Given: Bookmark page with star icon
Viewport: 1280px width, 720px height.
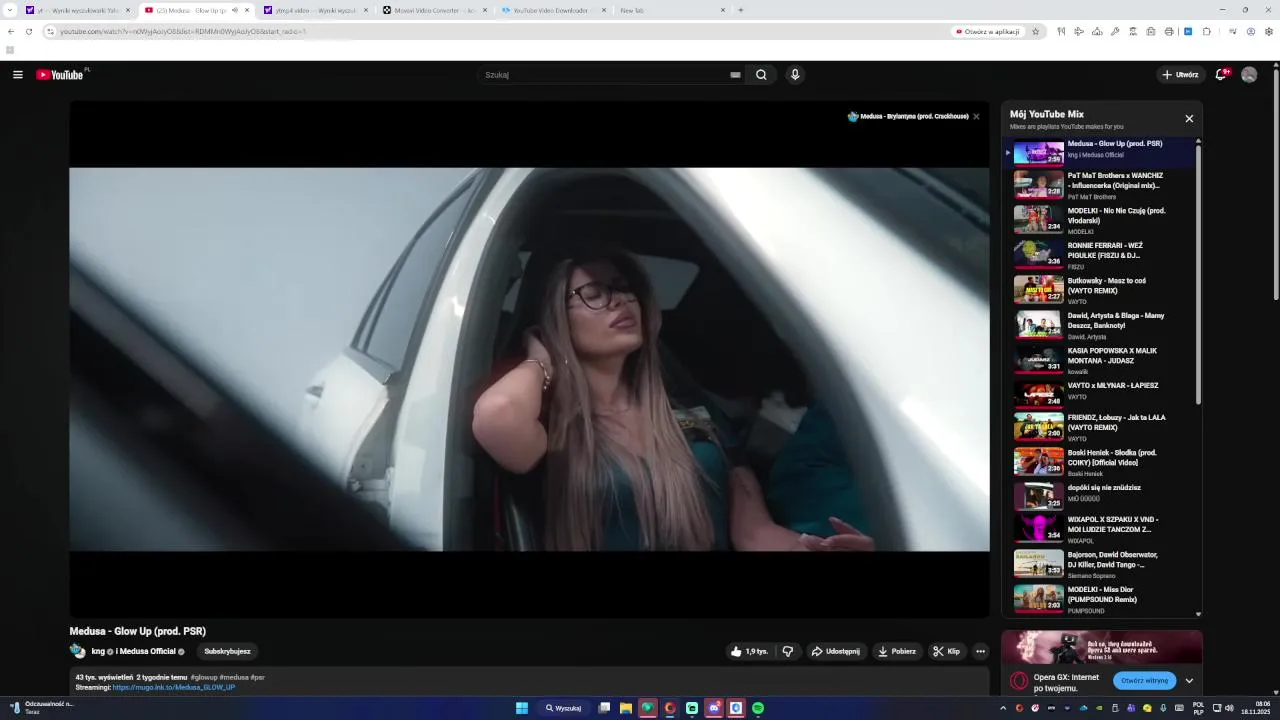Looking at the screenshot, I should (x=1036, y=32).
